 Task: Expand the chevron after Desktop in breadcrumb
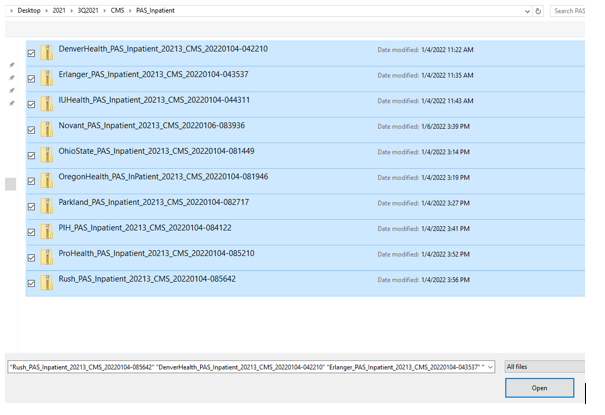[46, 11]
